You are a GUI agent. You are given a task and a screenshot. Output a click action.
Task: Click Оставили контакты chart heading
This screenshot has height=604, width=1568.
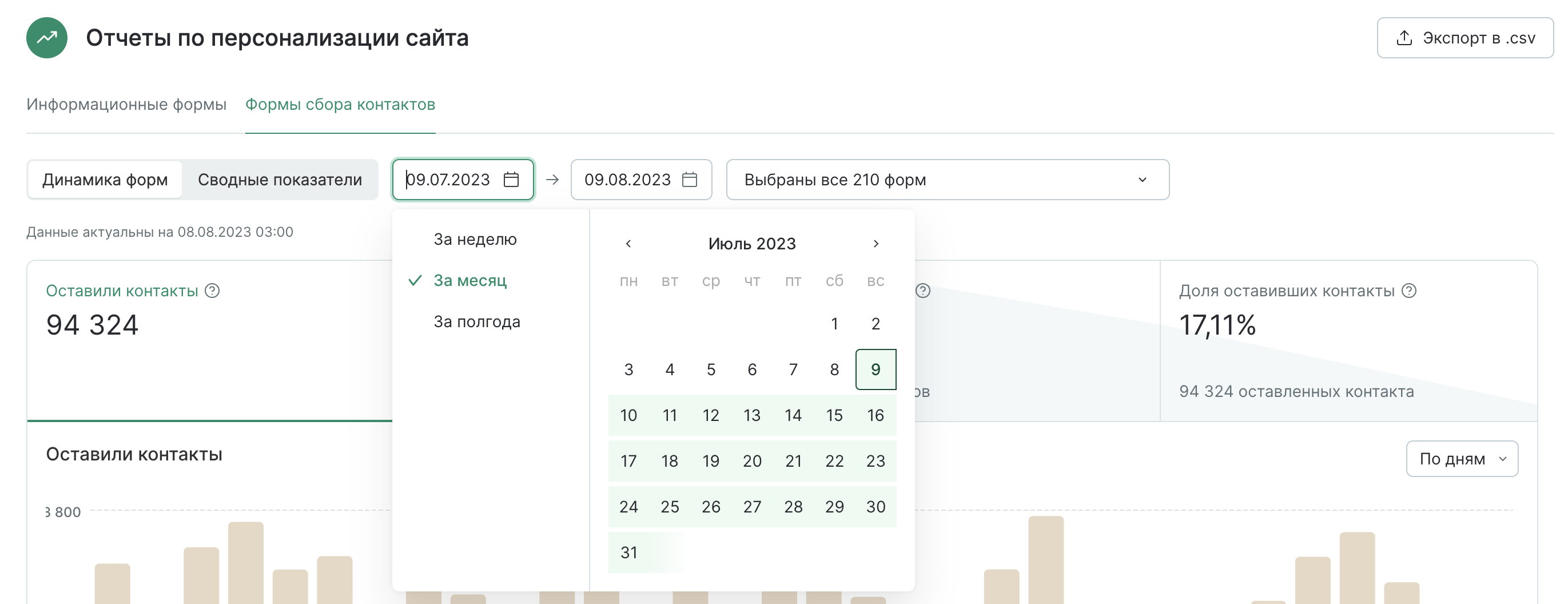pyautogui.click(x=134, y=454)
